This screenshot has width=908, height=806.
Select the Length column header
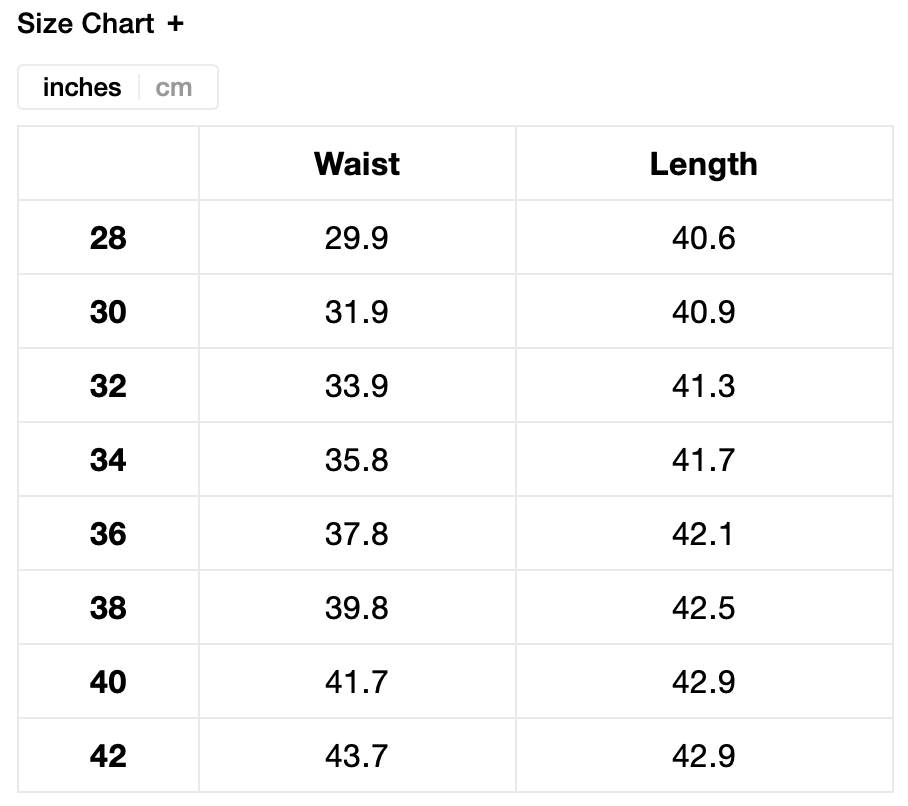[703, 164]
